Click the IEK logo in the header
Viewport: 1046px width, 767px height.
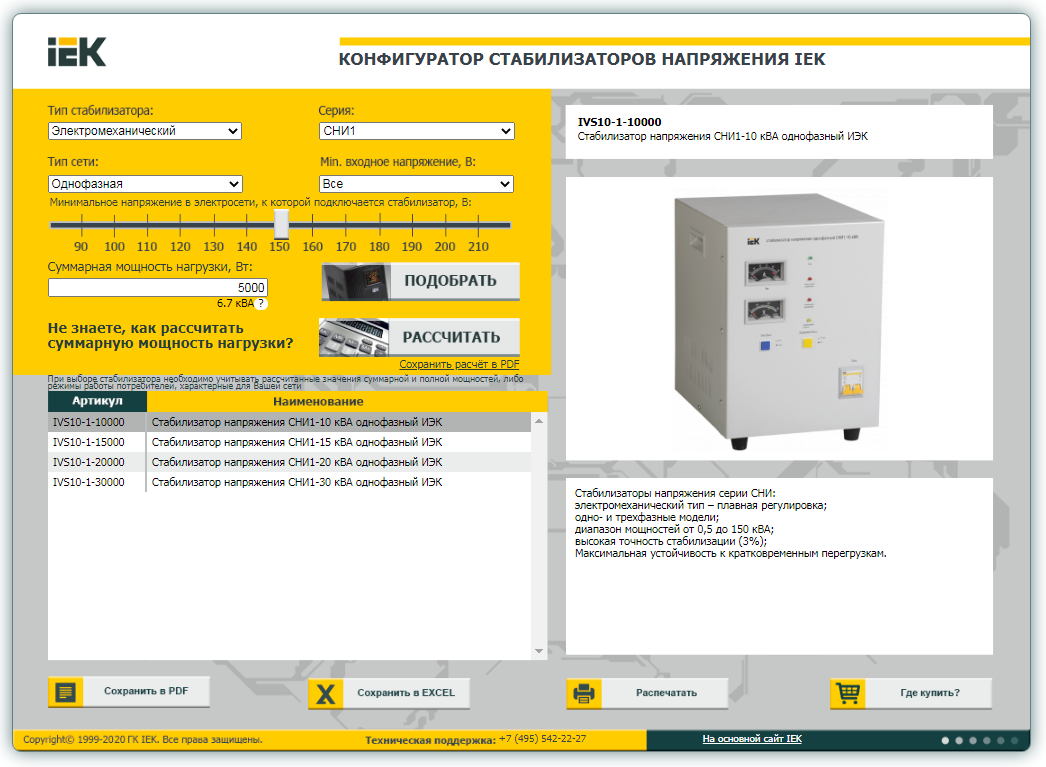click(77, 51)
